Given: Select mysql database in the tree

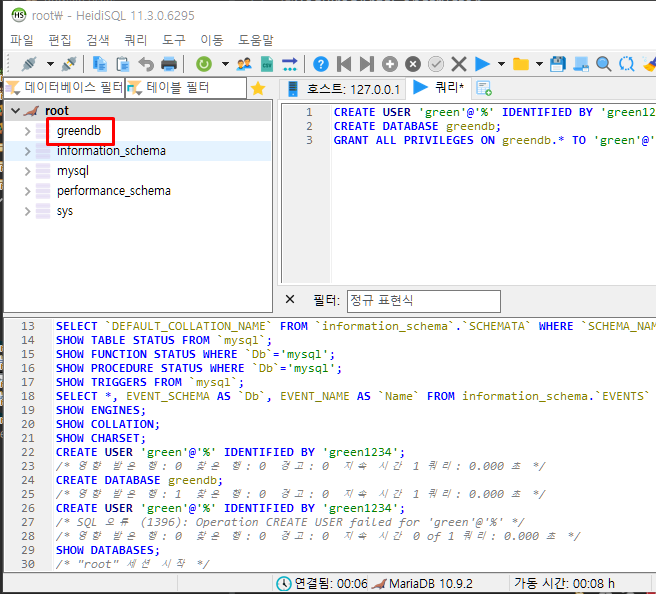Looking at the screenshot, I should point(73,171).
